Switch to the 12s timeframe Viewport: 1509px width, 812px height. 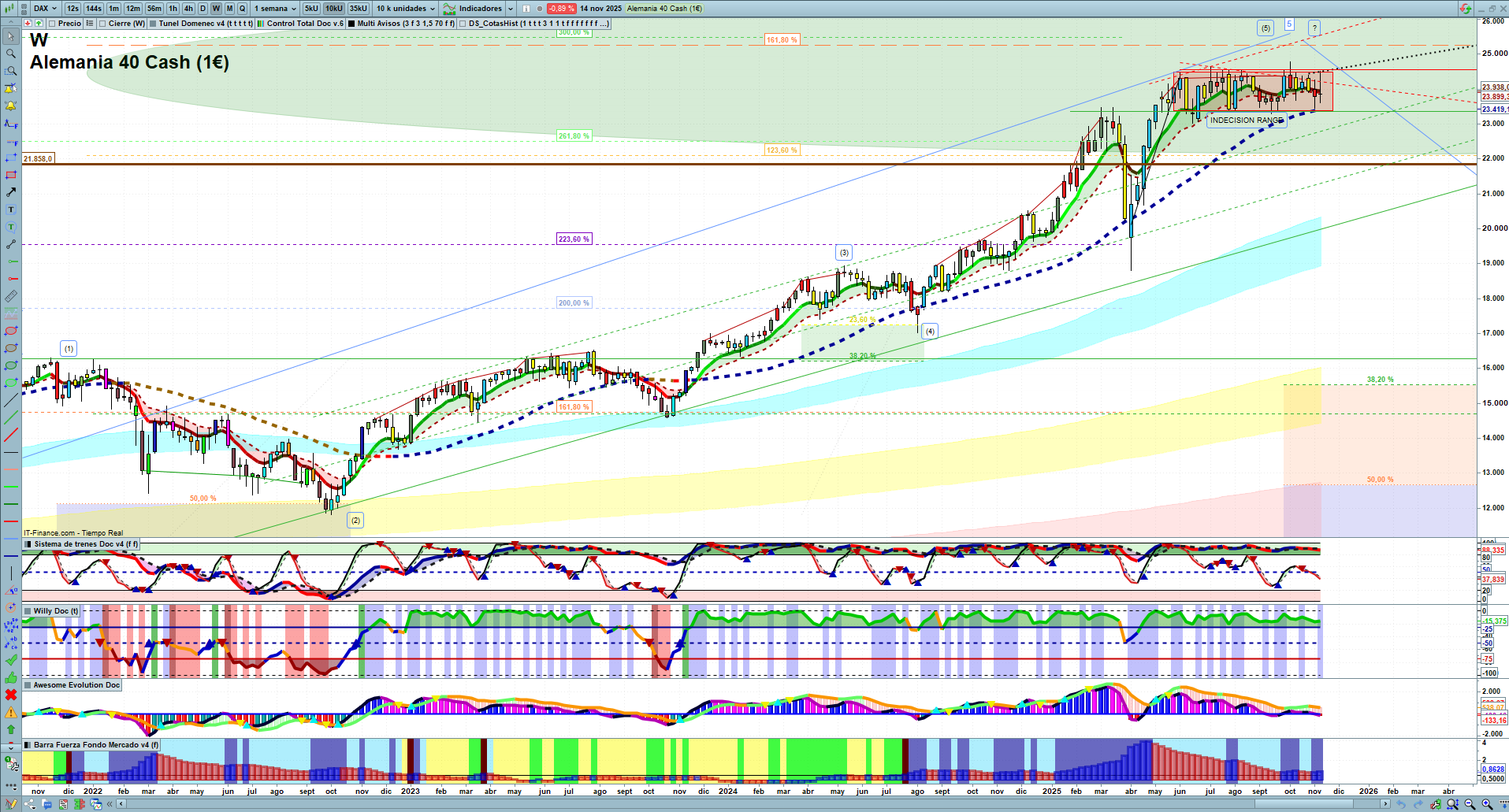point(72,9)
